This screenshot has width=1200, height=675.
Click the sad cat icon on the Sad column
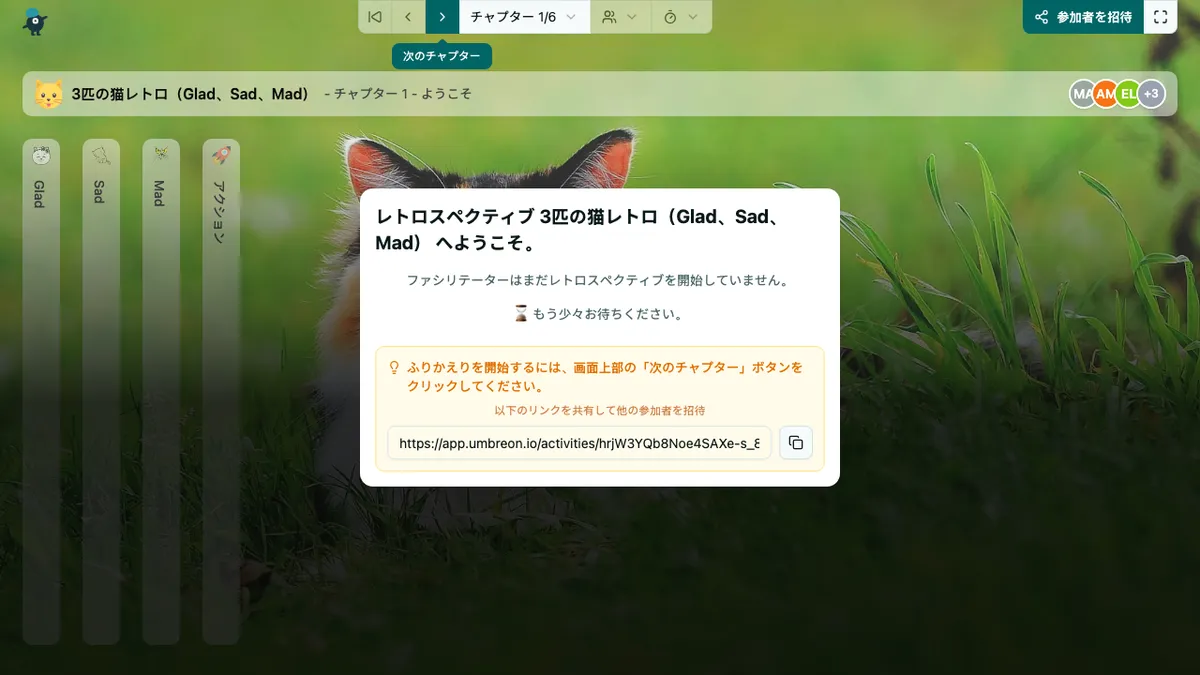(x=100, y=152)
